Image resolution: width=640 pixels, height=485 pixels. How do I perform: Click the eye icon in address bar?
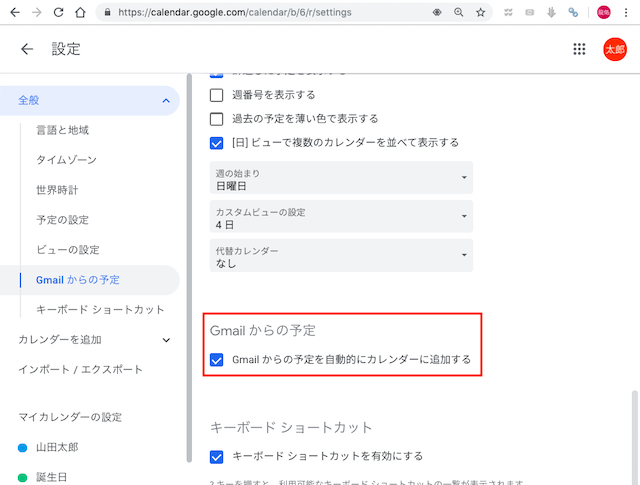click(437, 12)
